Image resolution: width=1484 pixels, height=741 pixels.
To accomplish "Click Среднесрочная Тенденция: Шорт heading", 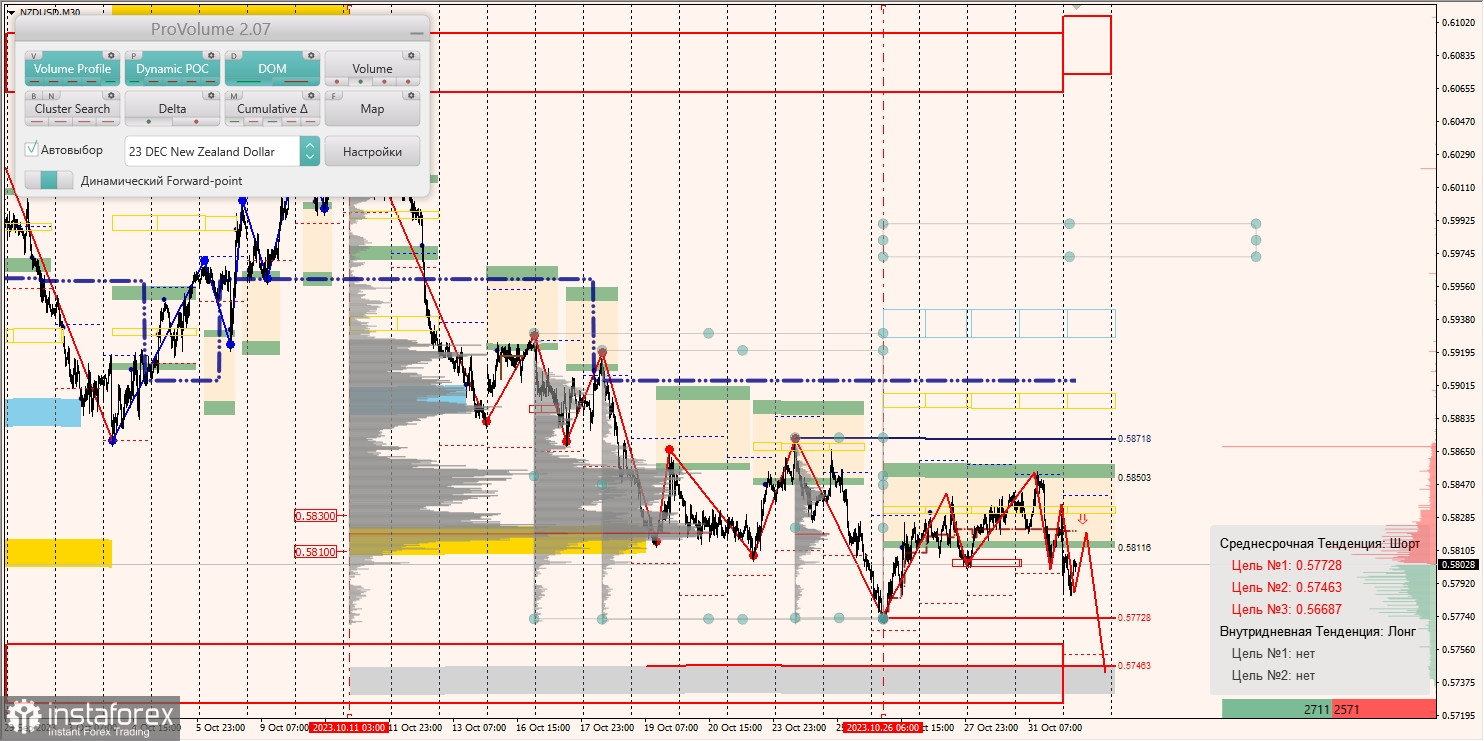I will [1320, 543].
